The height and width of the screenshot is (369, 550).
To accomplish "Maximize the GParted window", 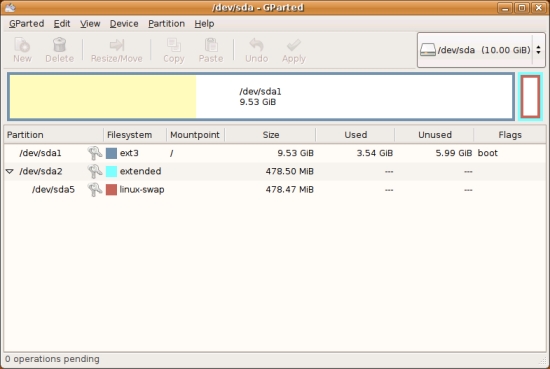I will pos(522,8).
